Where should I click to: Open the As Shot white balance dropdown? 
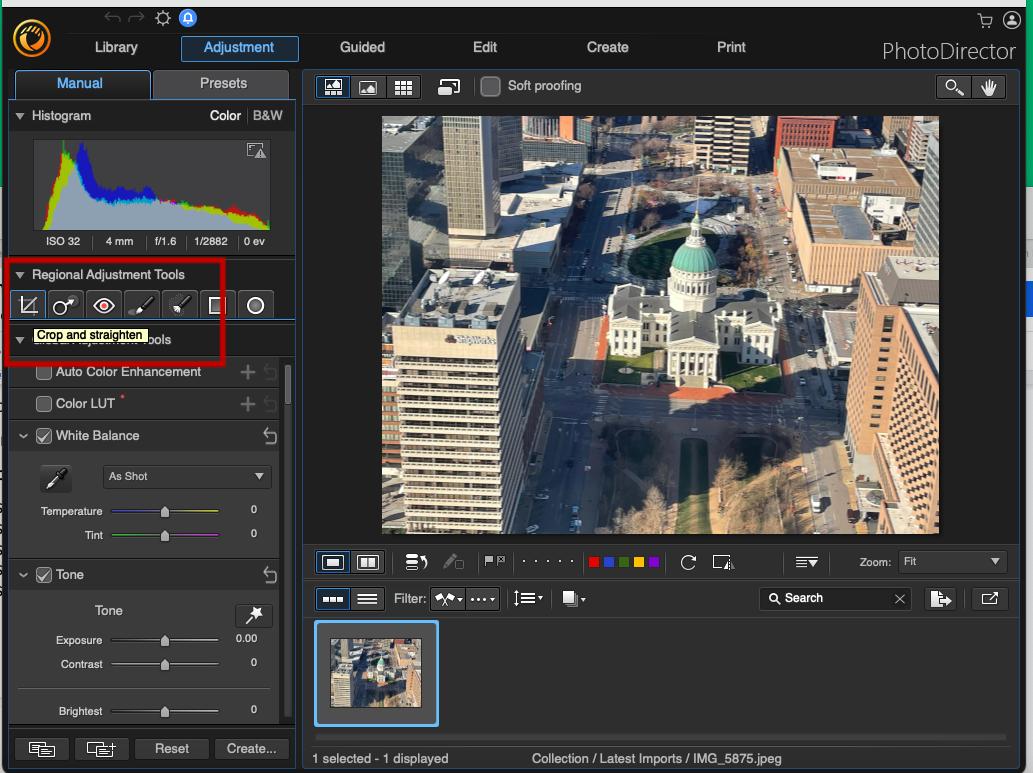[x=186, y=477]
